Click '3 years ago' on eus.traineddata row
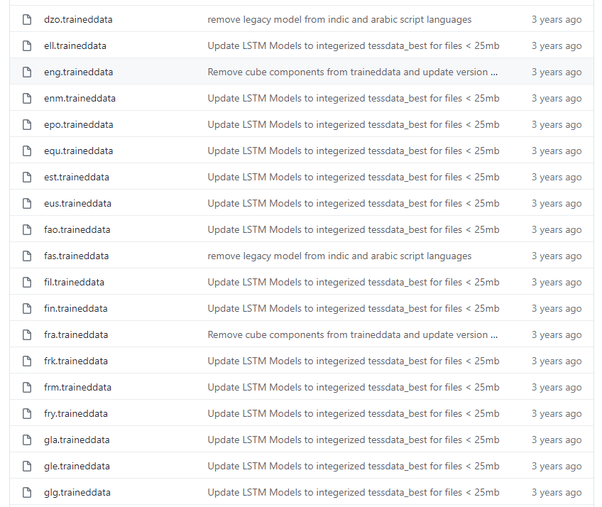 click(x=556, y=203)
